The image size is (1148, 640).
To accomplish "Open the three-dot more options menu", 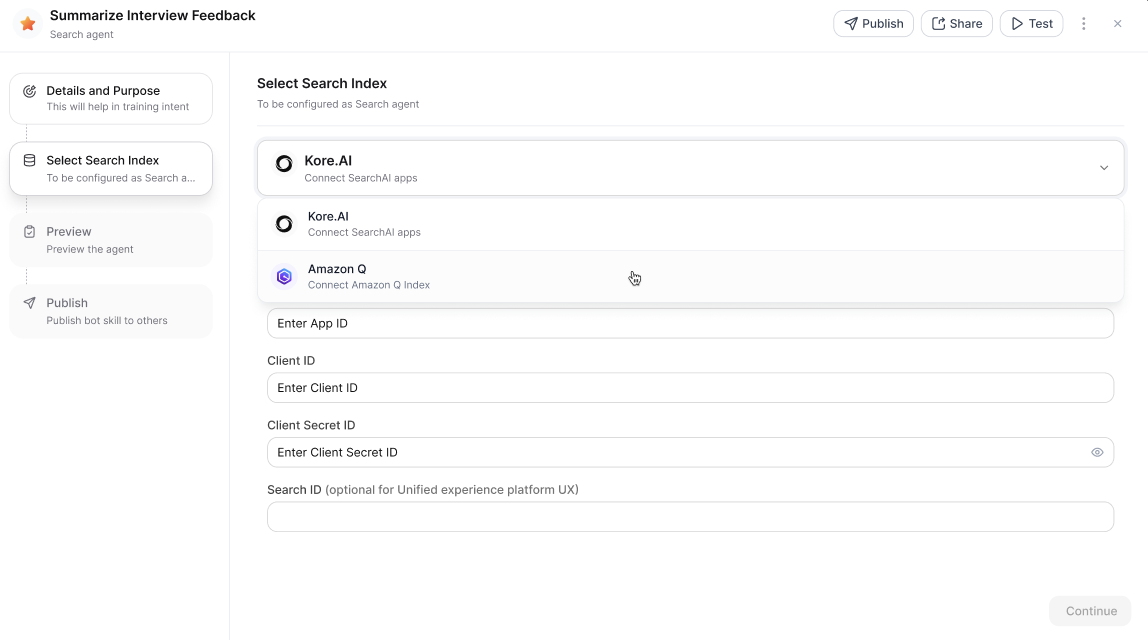I will pyautogui.click(x=1084, y=23).
